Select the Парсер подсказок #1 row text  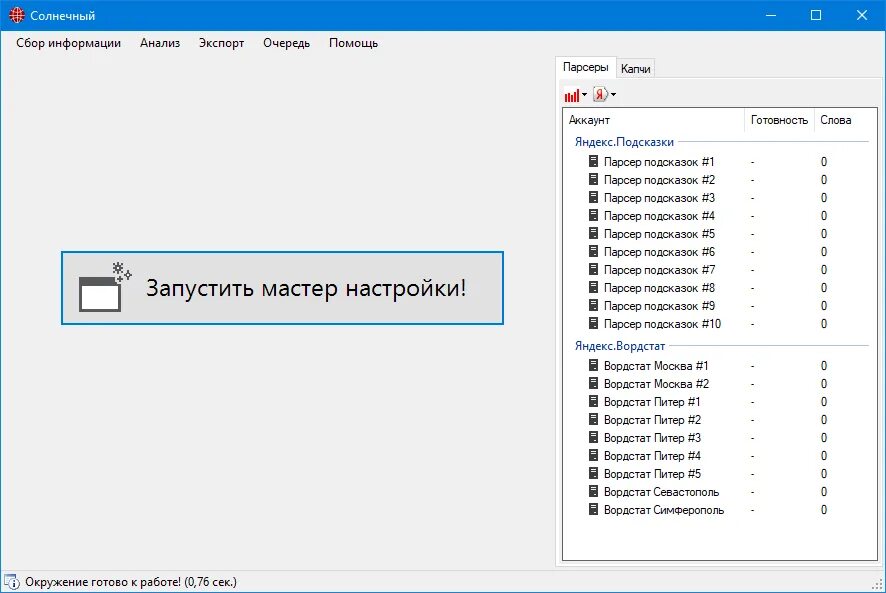point(659,162)
